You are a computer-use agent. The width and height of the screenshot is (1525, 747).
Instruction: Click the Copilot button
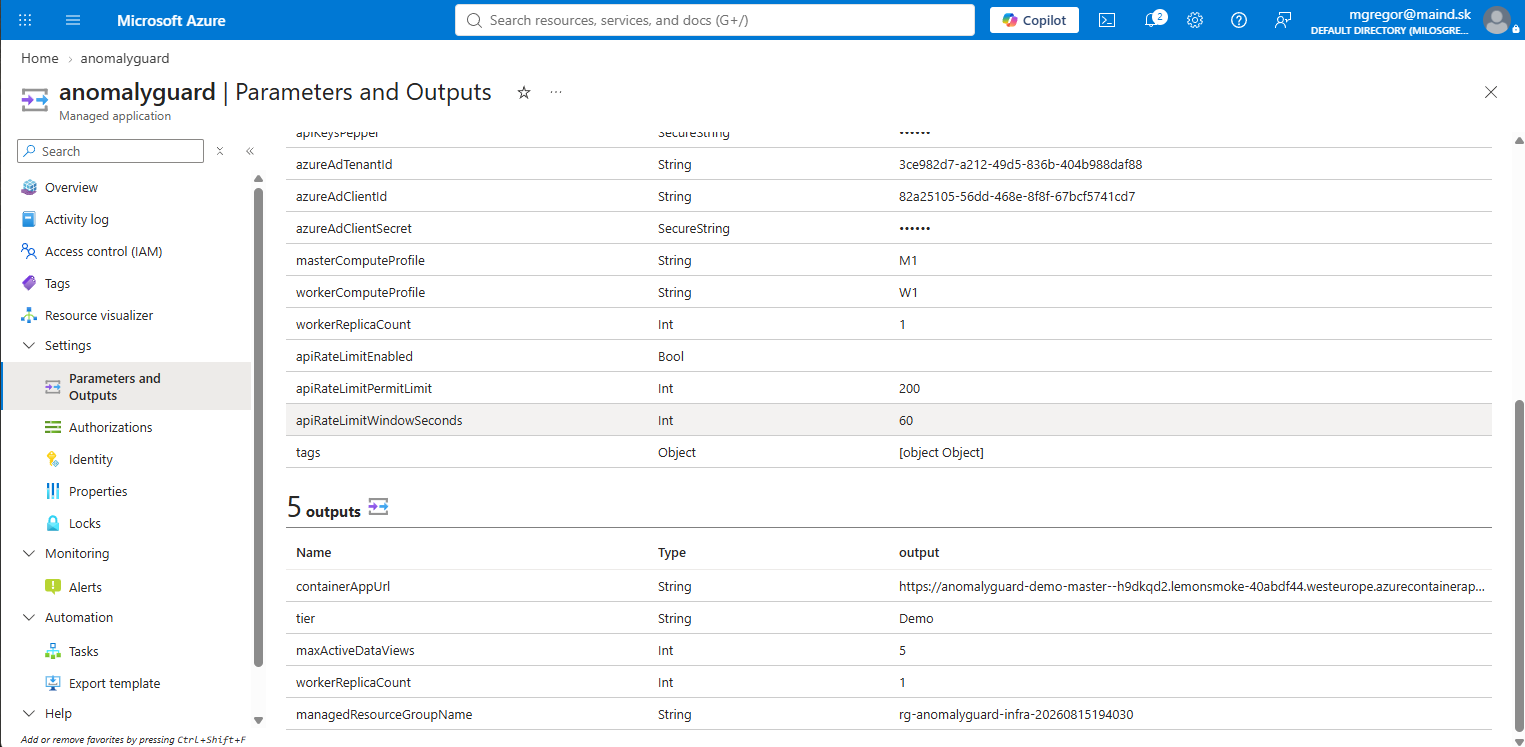point(1034,20)
